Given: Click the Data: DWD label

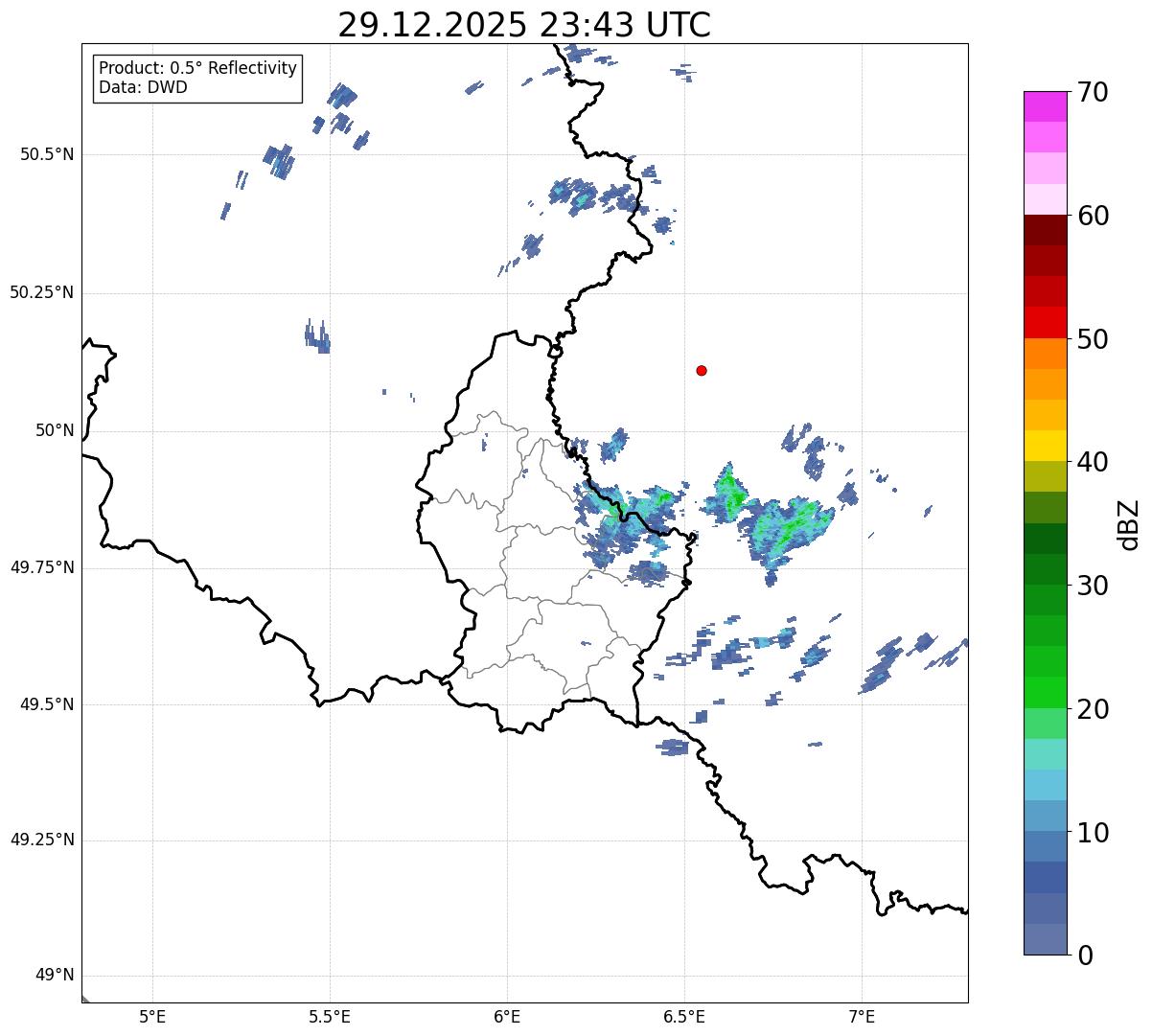Looking at the screenshot, I should [x=143, y=87].
